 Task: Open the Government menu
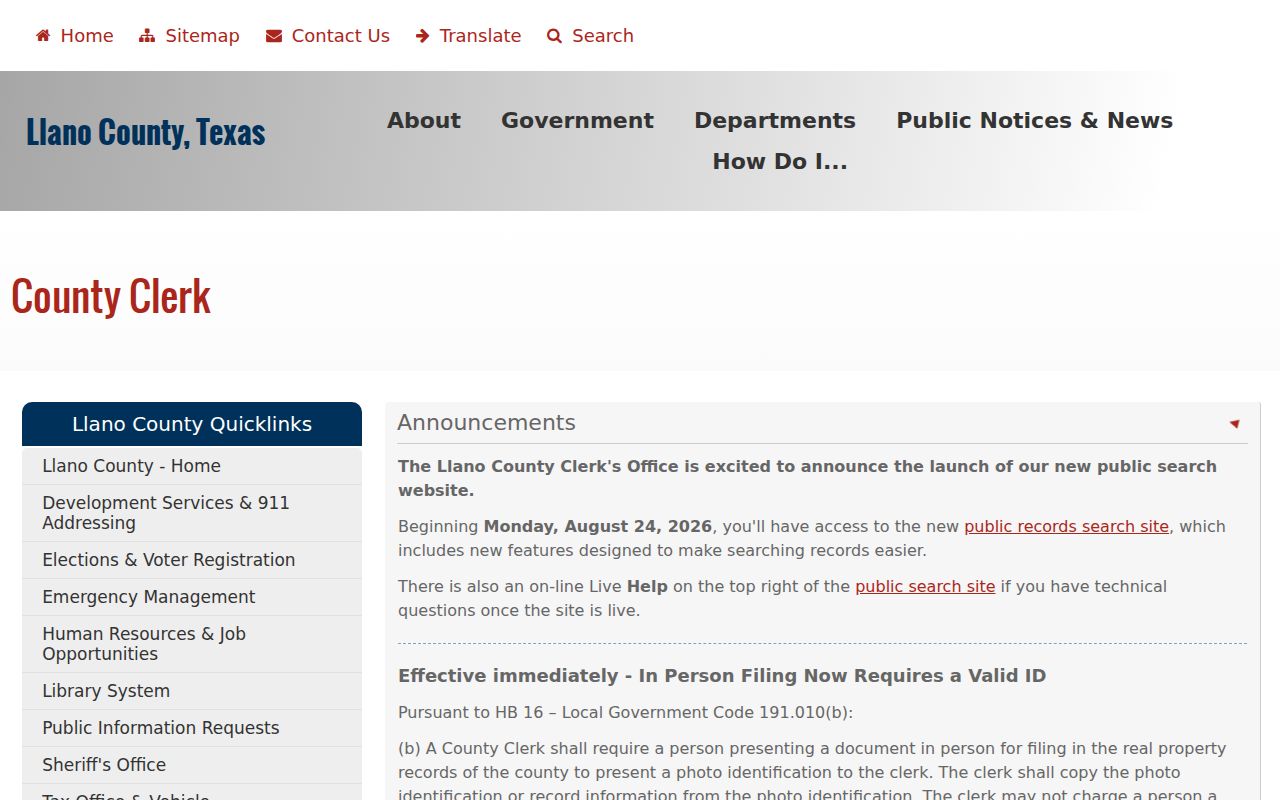click(577, 120)
